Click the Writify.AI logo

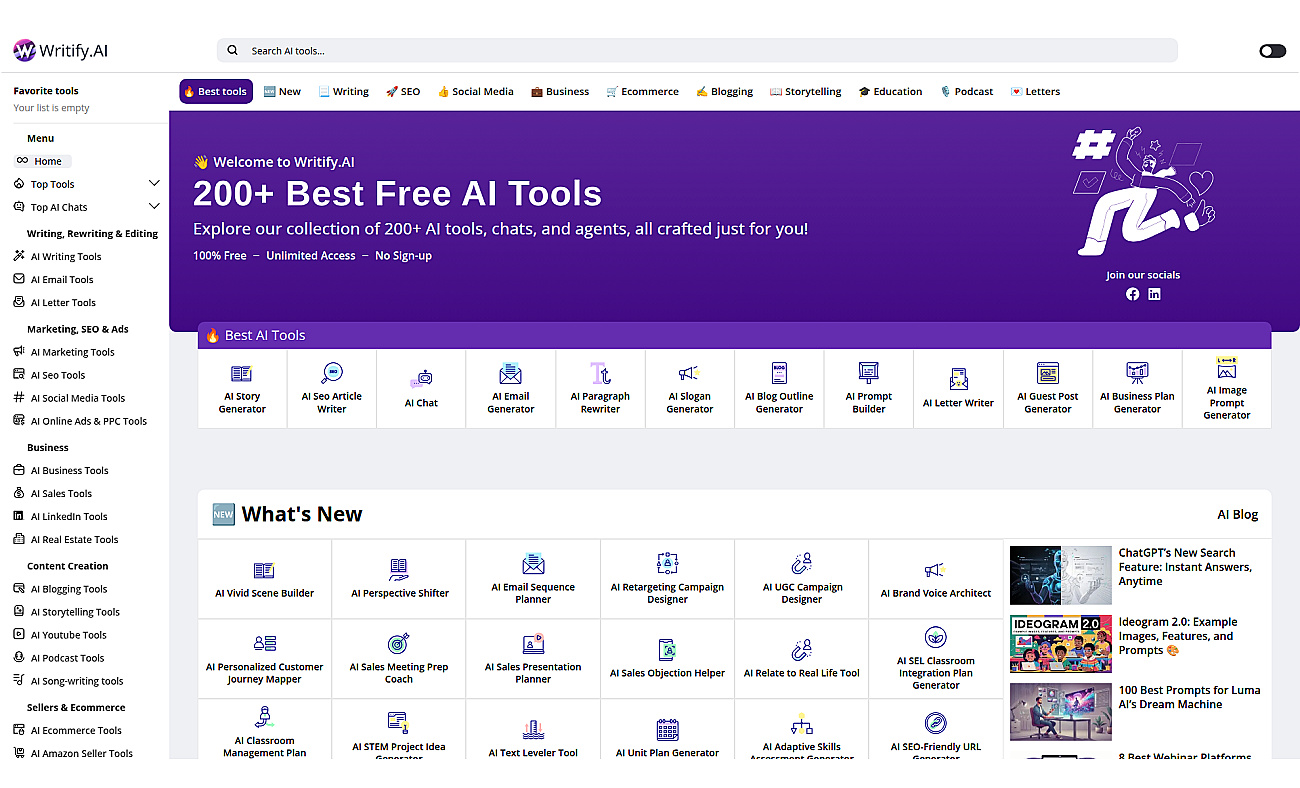coord(60,51)
